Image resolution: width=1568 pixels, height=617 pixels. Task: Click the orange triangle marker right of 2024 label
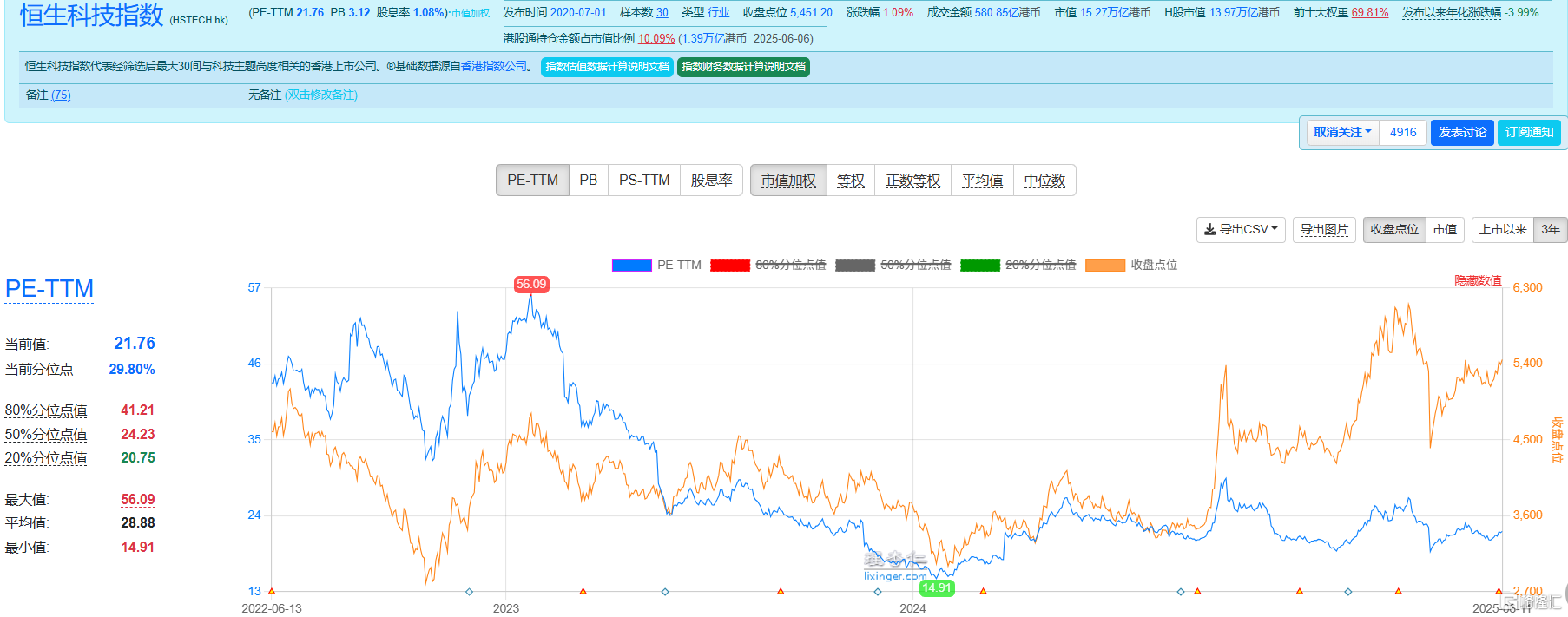tap(983, 591)
